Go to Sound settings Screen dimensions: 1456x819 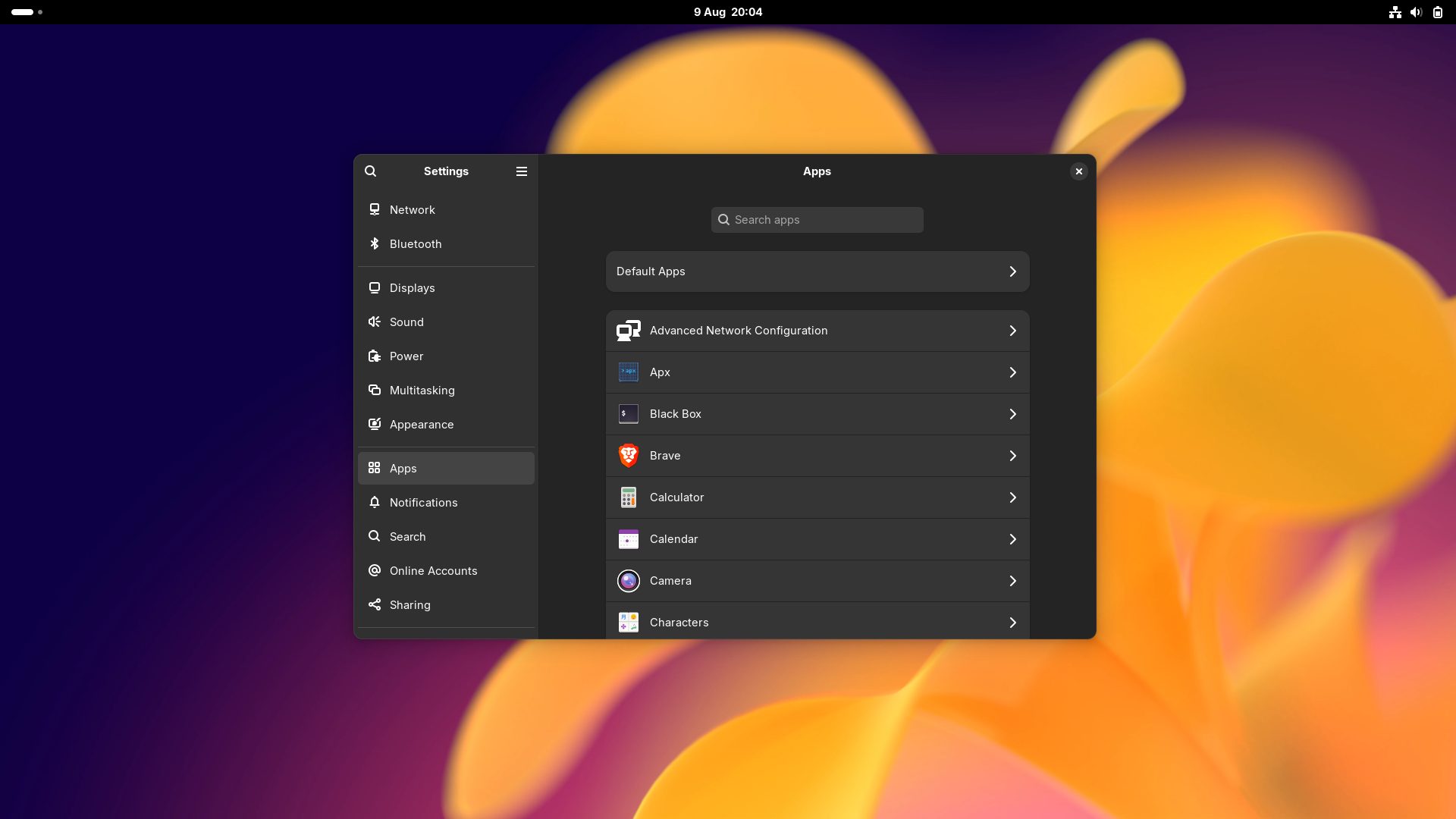tap(446, 322)
